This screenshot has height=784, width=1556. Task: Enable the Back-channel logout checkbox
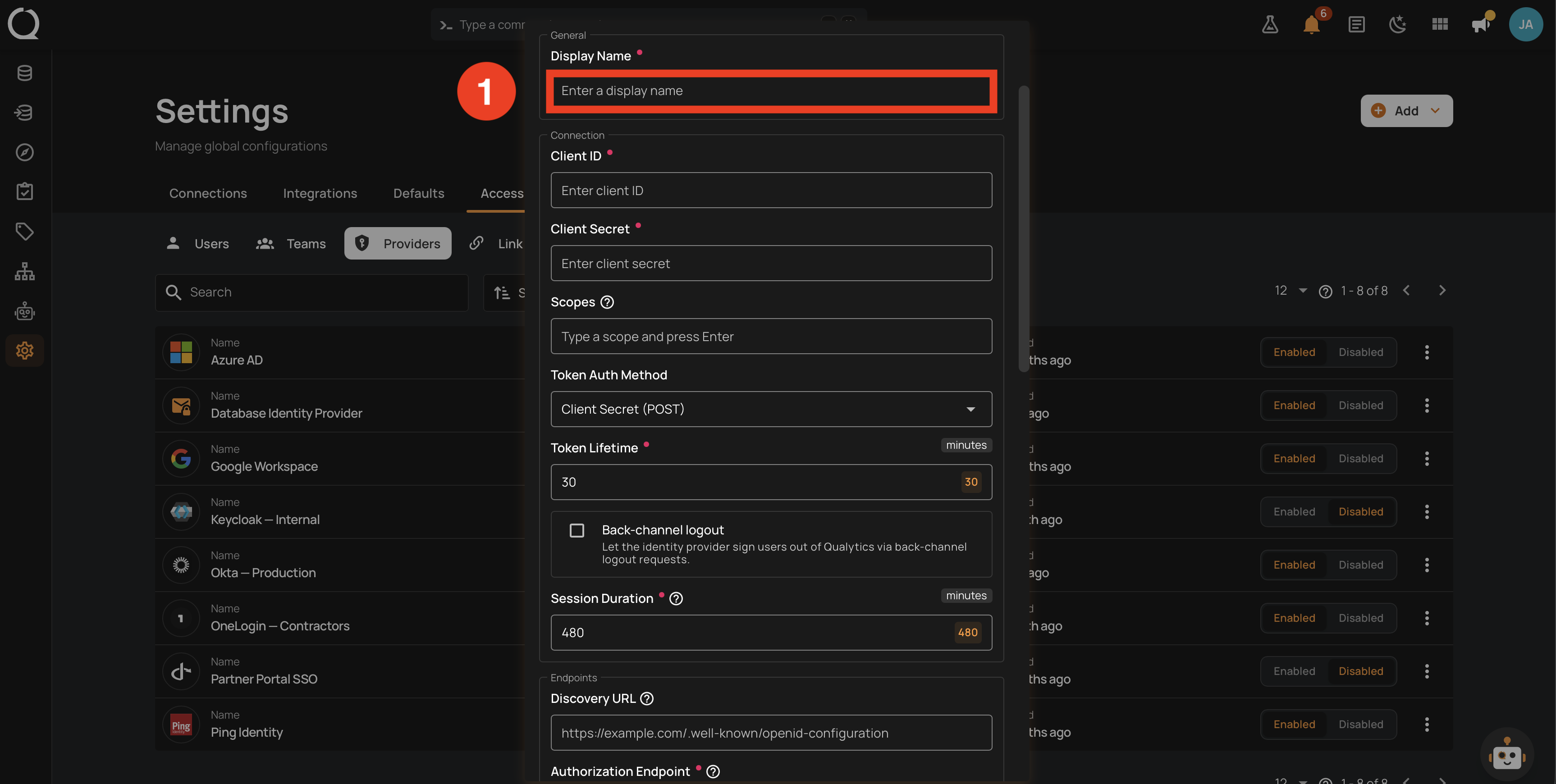click(577, 530)
